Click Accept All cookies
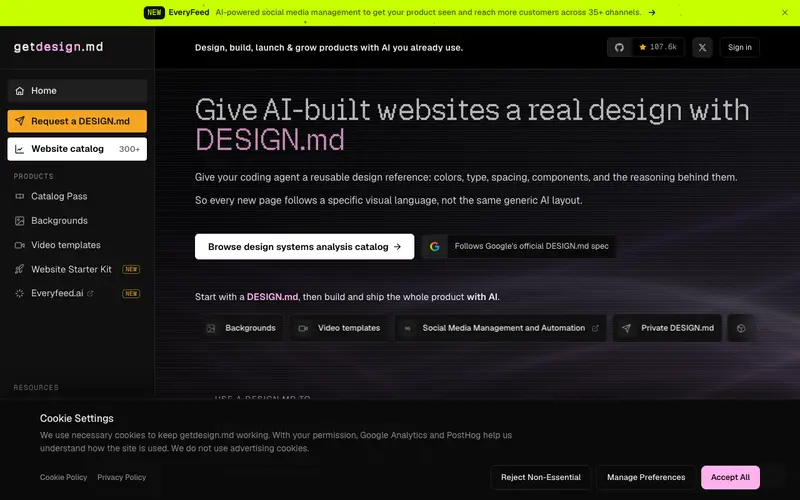The image size is (800, 500). click(x=730, y=478)
